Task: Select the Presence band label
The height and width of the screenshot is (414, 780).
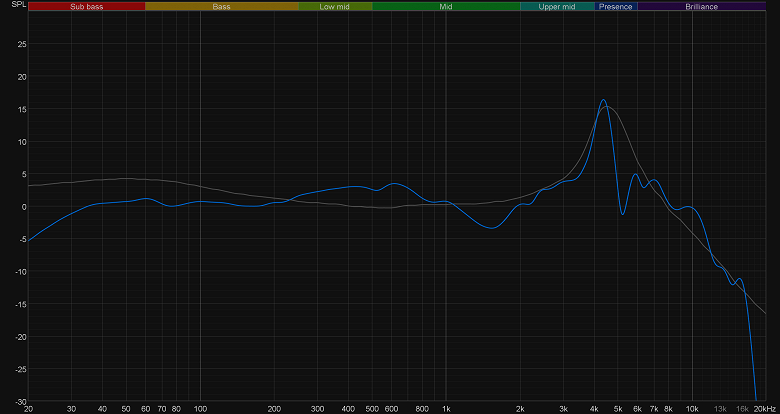Action: click(616, 6)
